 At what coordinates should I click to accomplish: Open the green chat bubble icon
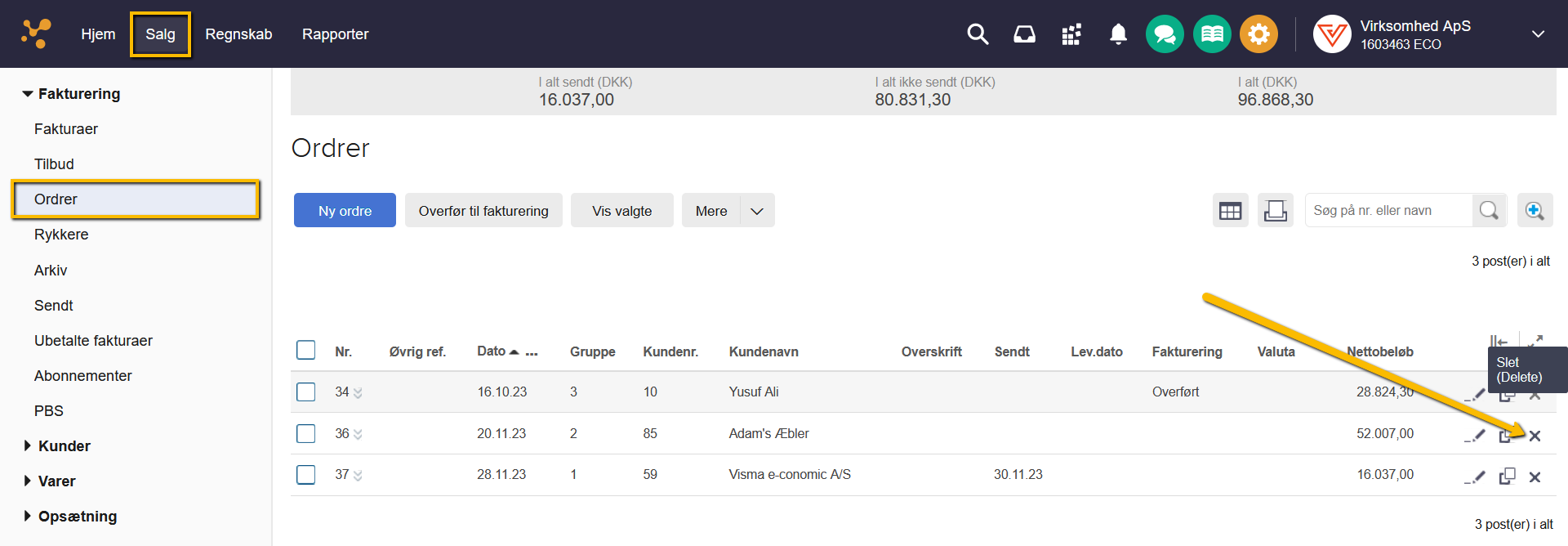[1165, 34]
